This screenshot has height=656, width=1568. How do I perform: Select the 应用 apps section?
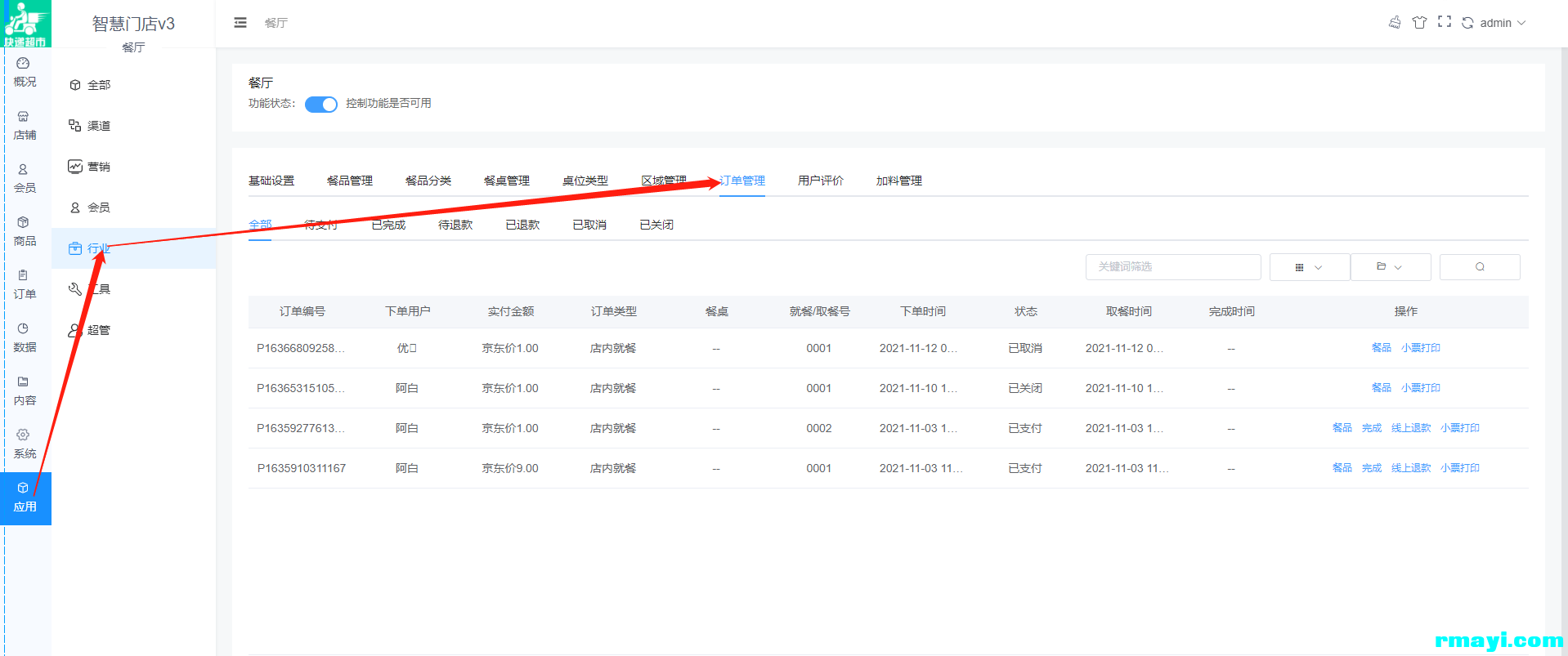(x=25, y=498)
